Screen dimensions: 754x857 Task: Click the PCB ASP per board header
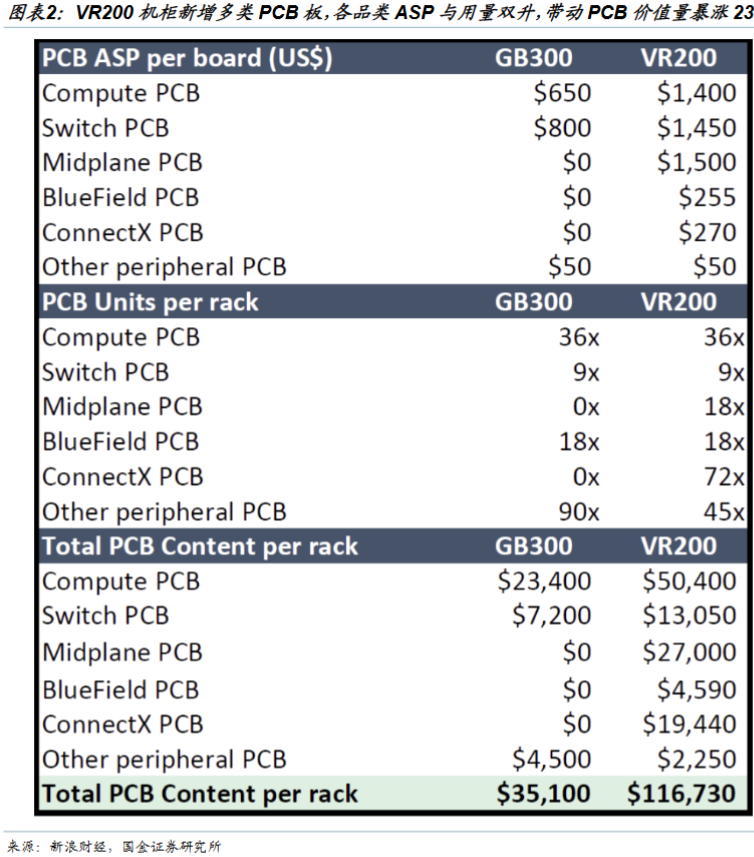(x=187, y=58)
